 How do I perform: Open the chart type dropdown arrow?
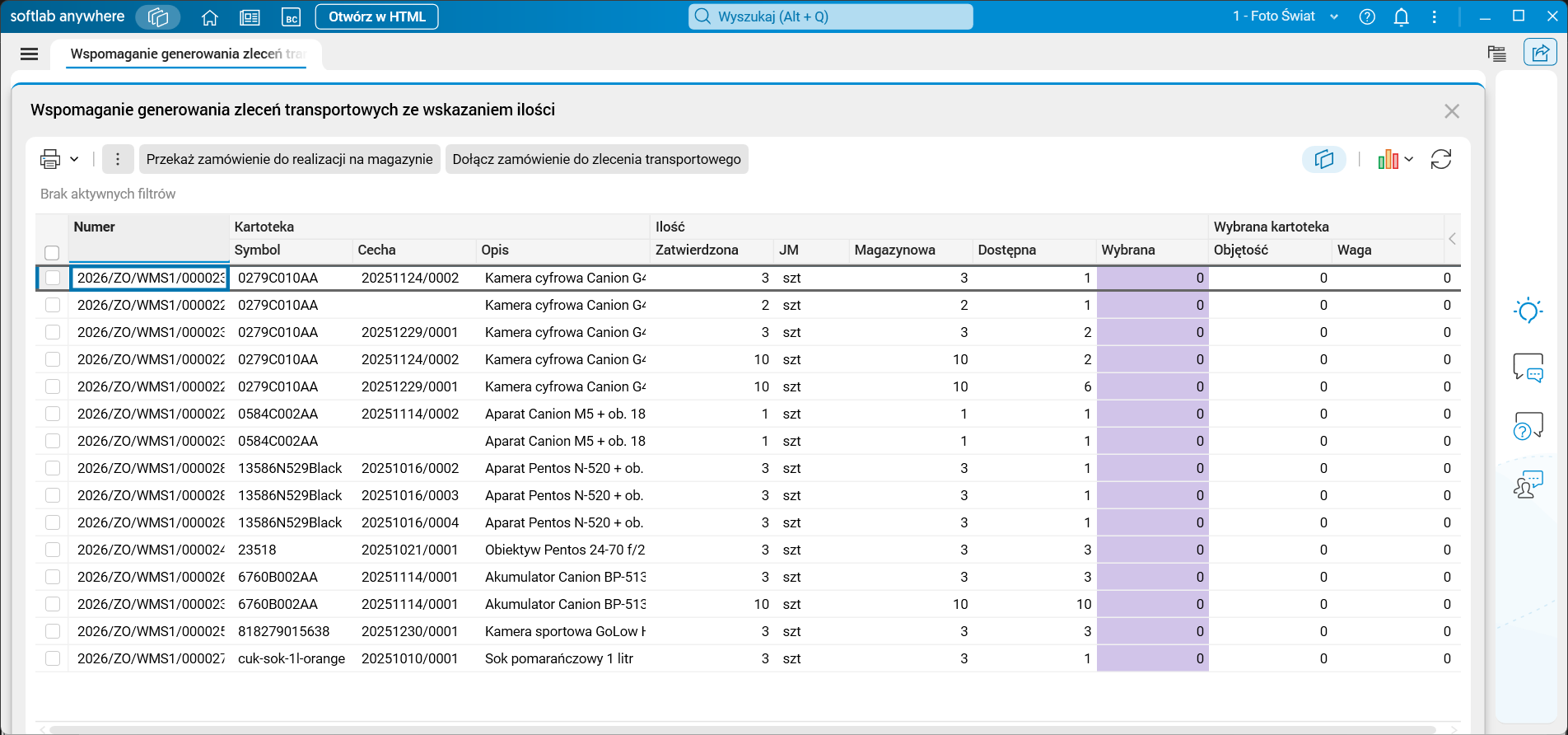pos(1409,159)
